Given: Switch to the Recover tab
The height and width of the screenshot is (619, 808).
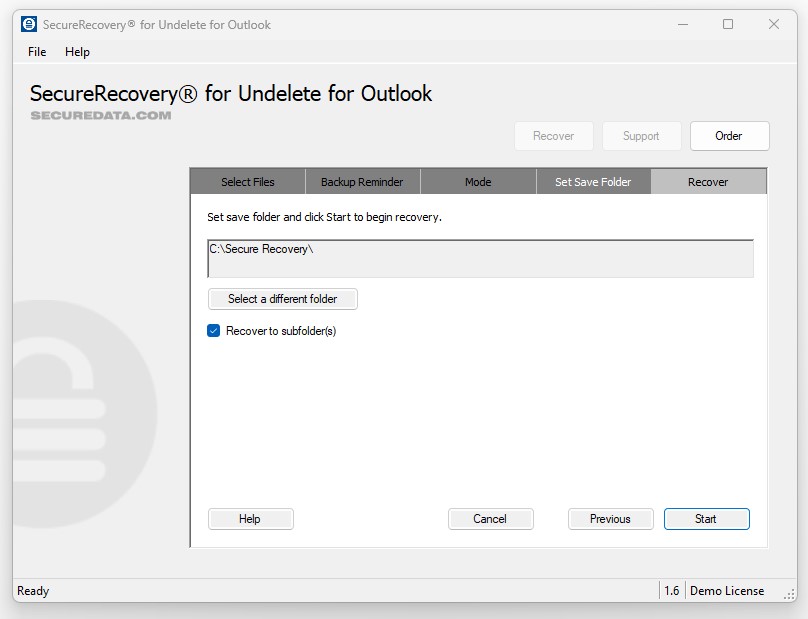Looking at the screenshot, I should coord(708,182).
